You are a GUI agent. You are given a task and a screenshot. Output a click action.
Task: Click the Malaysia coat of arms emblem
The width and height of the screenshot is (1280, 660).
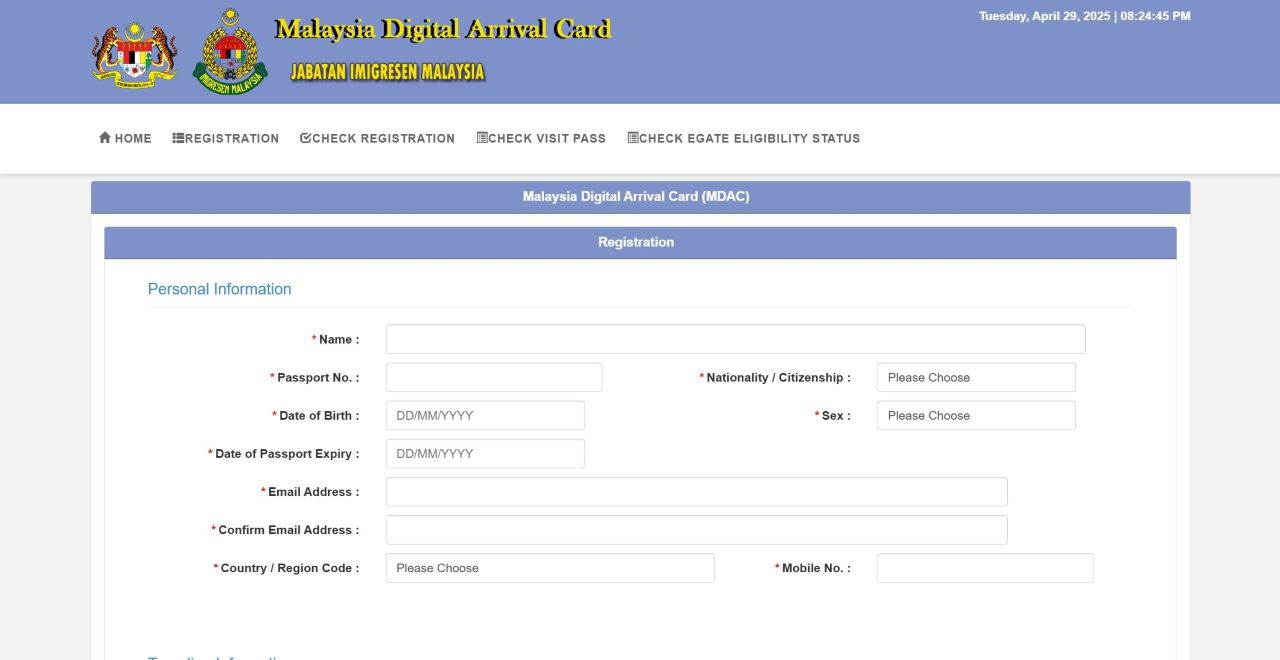coord(134,50)
